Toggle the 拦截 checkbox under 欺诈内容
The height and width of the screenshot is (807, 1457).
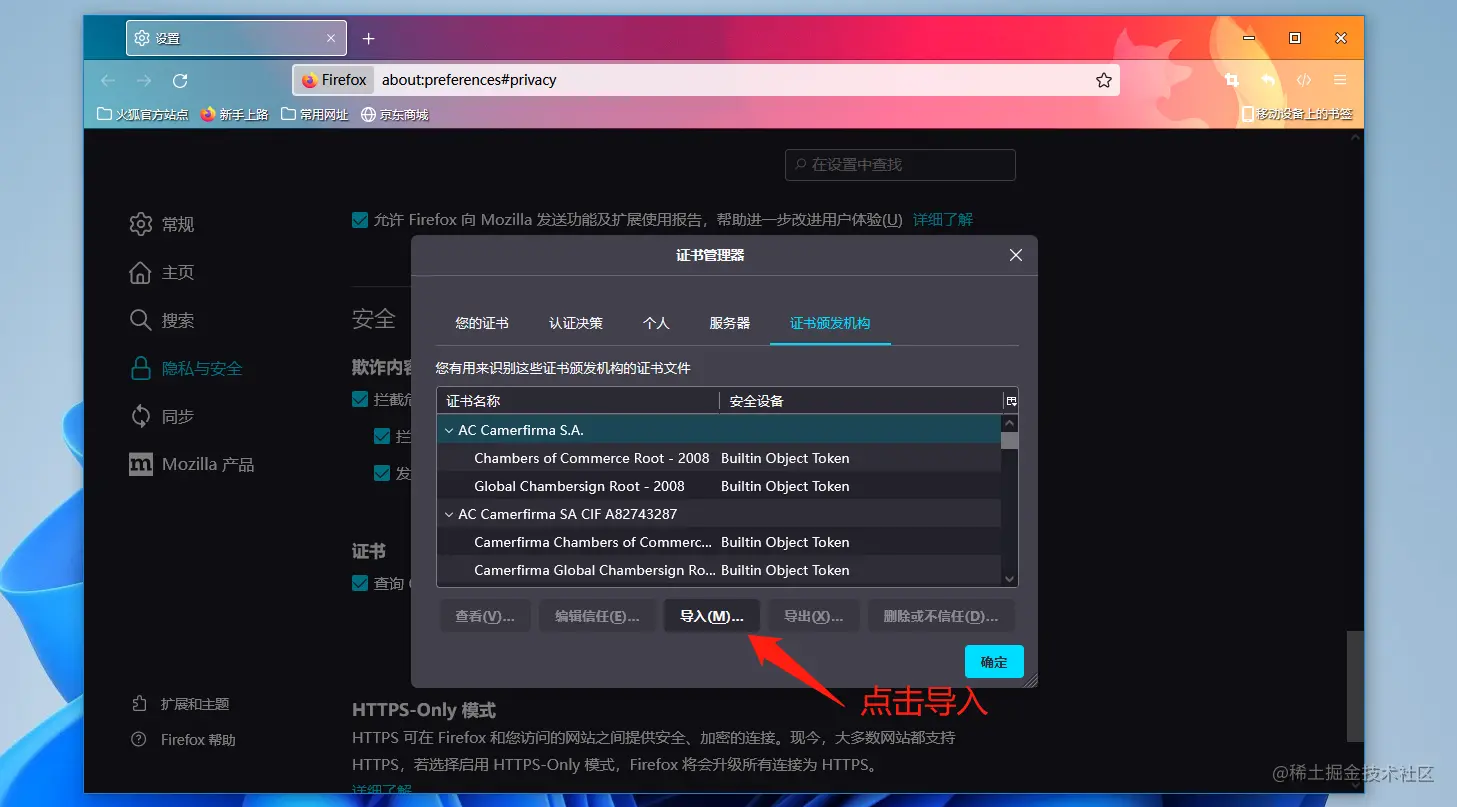click(360, 399)
